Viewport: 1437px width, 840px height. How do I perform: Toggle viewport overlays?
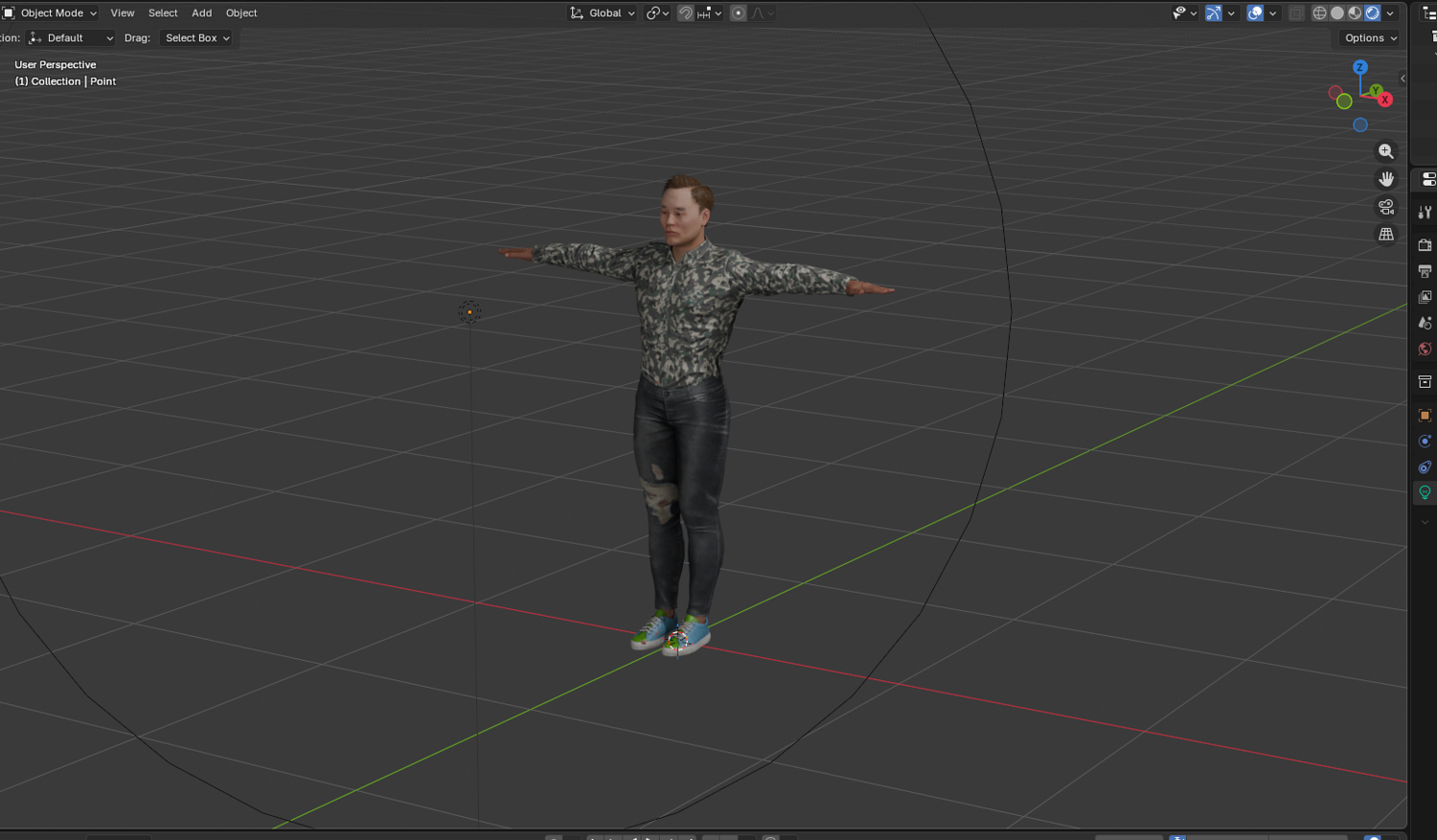click(1255, 12)
